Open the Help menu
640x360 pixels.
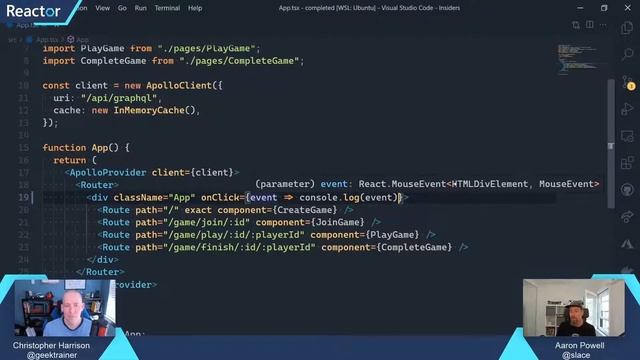point(195,8)
